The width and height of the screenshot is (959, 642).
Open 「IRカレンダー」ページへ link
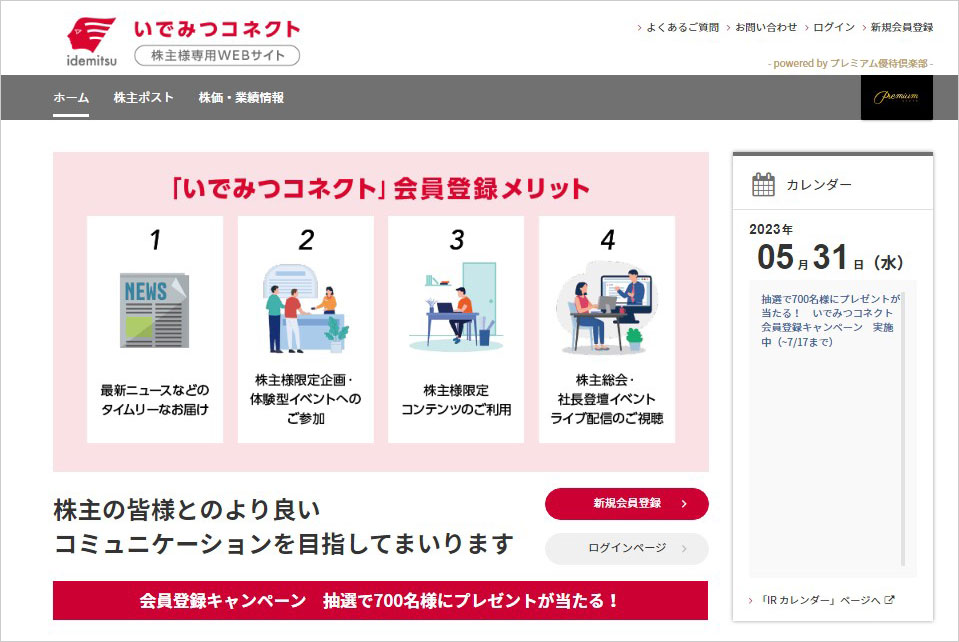click(820, 600)
